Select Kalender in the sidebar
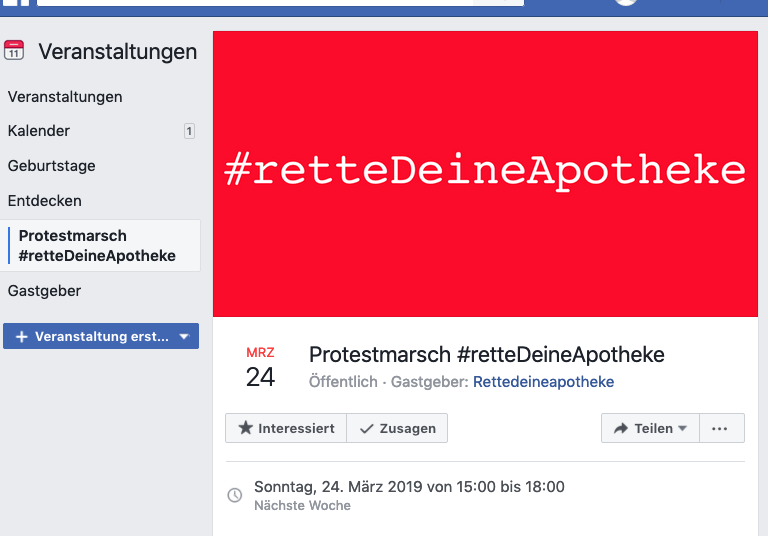Image resolution: width=768 pixels, height=536 pixels. click(x=39, y=131)
